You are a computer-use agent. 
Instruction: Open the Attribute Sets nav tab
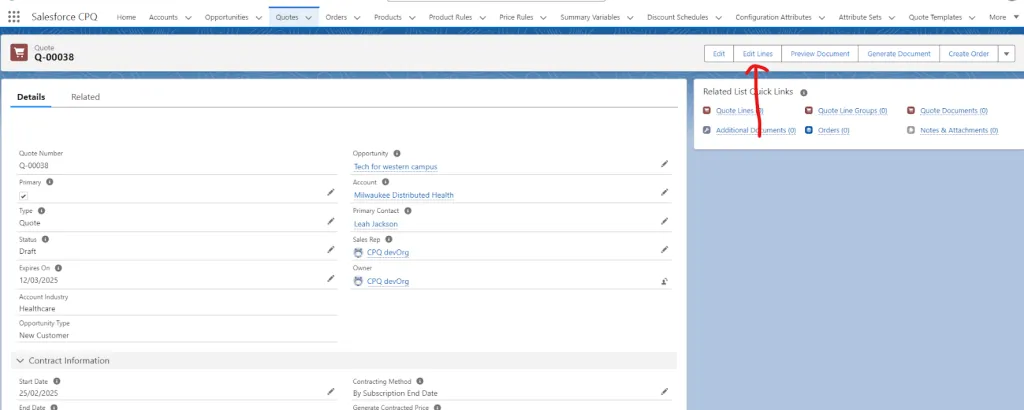pos(860,18)
